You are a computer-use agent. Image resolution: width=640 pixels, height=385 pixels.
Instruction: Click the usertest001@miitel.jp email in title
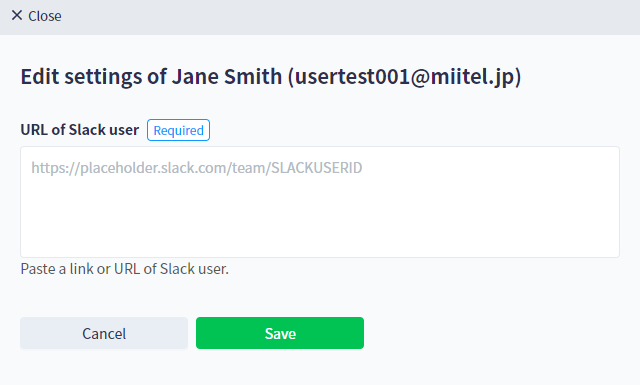tap(404, 77)
